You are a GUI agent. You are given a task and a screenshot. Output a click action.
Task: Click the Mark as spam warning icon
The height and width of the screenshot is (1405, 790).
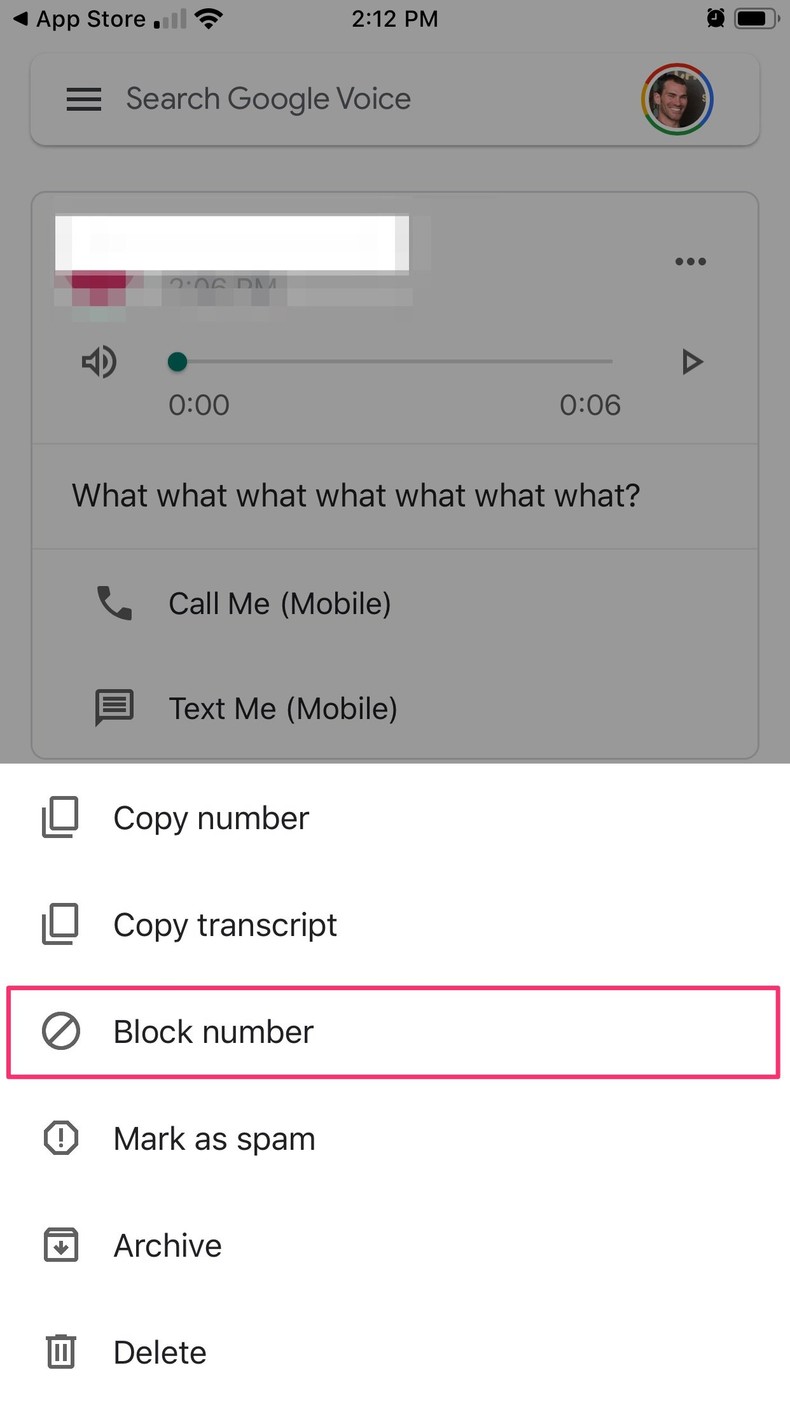[60, 1138]
